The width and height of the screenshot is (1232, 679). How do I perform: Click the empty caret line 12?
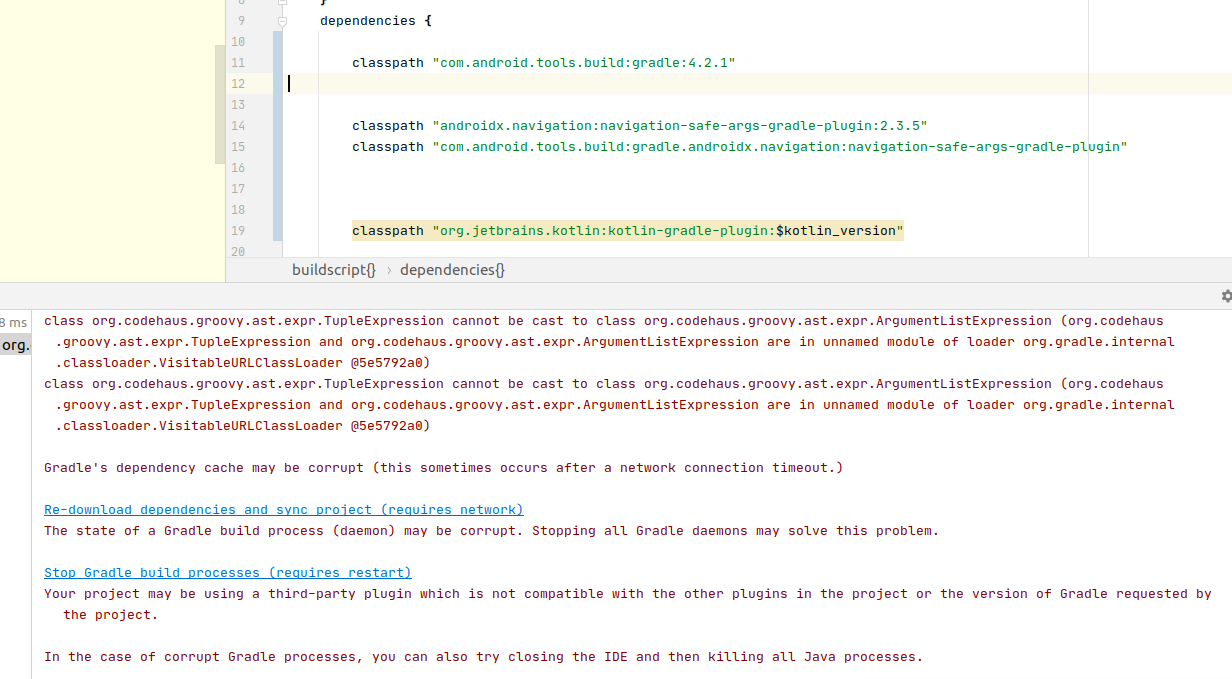757,84
